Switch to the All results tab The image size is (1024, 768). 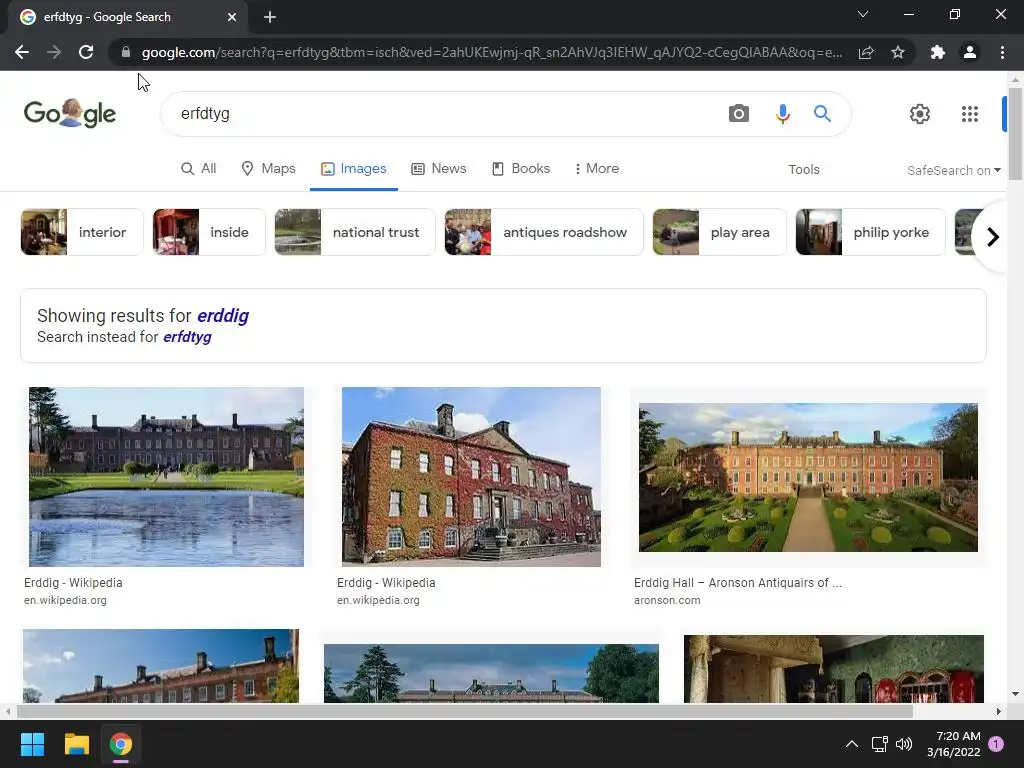coord(199,168)
